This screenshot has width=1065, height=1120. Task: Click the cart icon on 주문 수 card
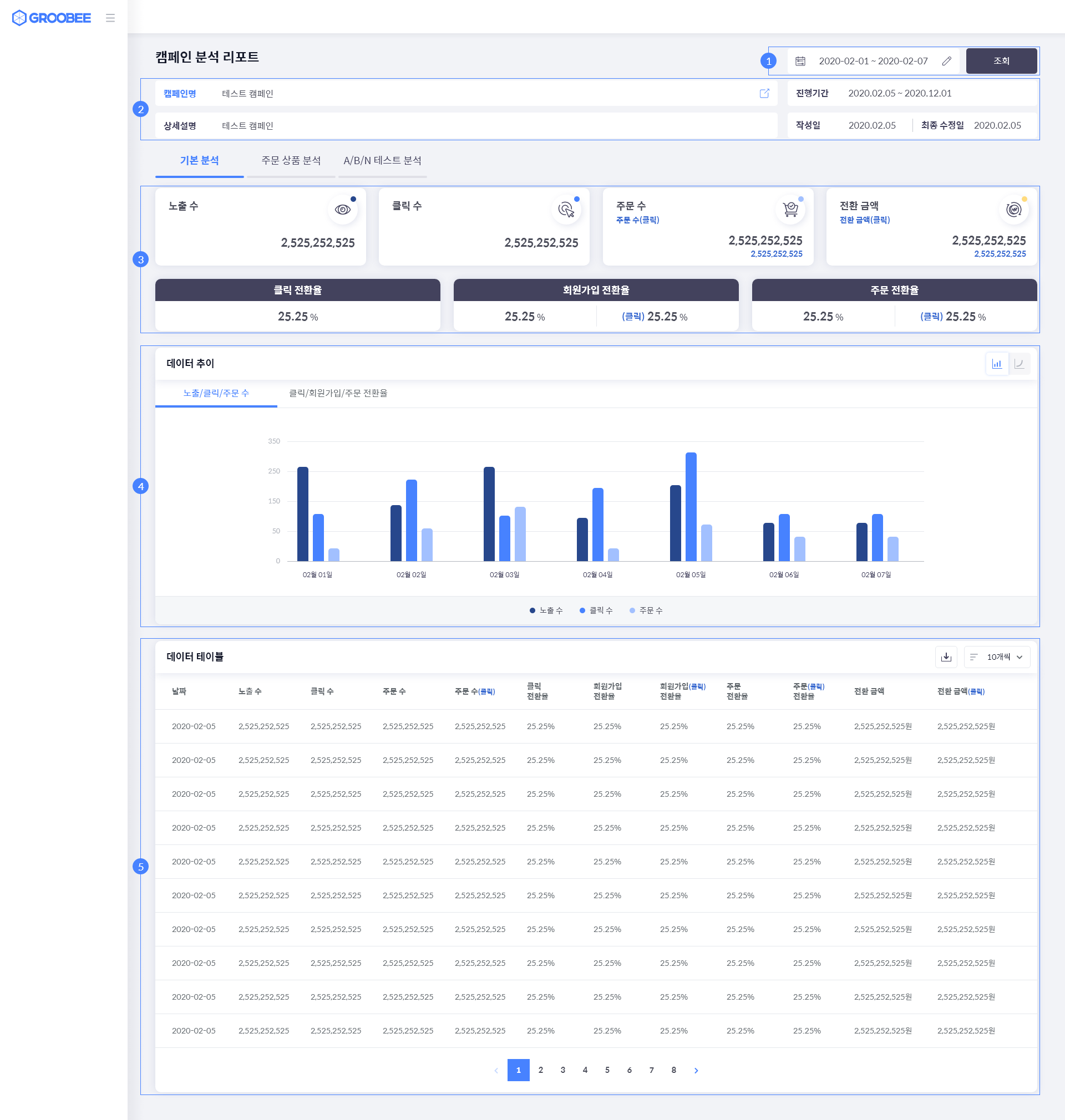[x=790, y=210]
